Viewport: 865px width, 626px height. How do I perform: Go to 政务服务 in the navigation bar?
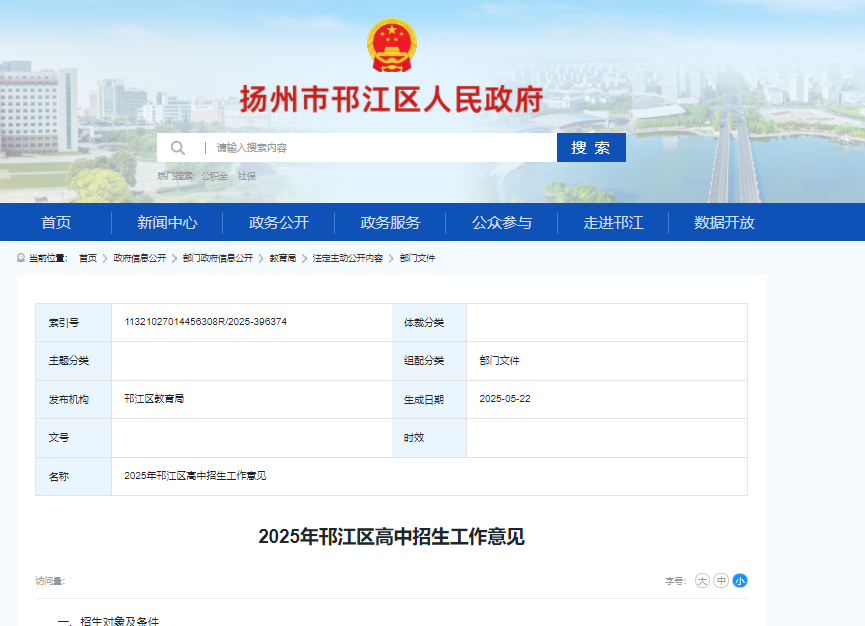pyautogui.click(x=390, y=222)
